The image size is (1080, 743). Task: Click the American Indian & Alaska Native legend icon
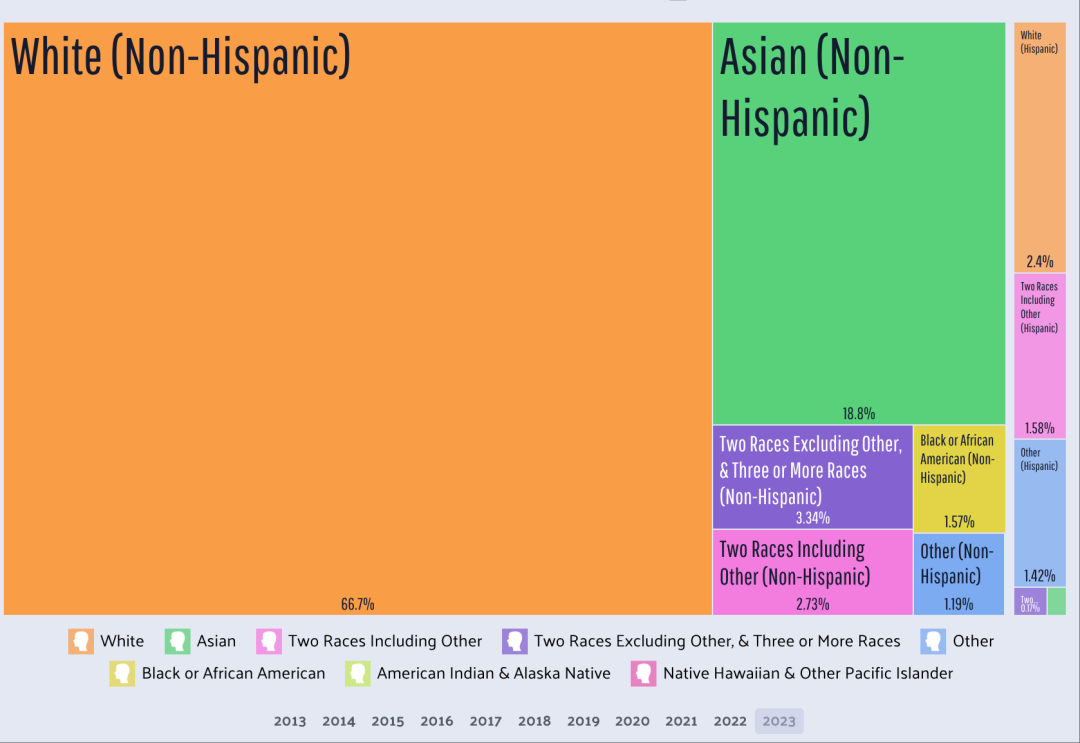358,673
